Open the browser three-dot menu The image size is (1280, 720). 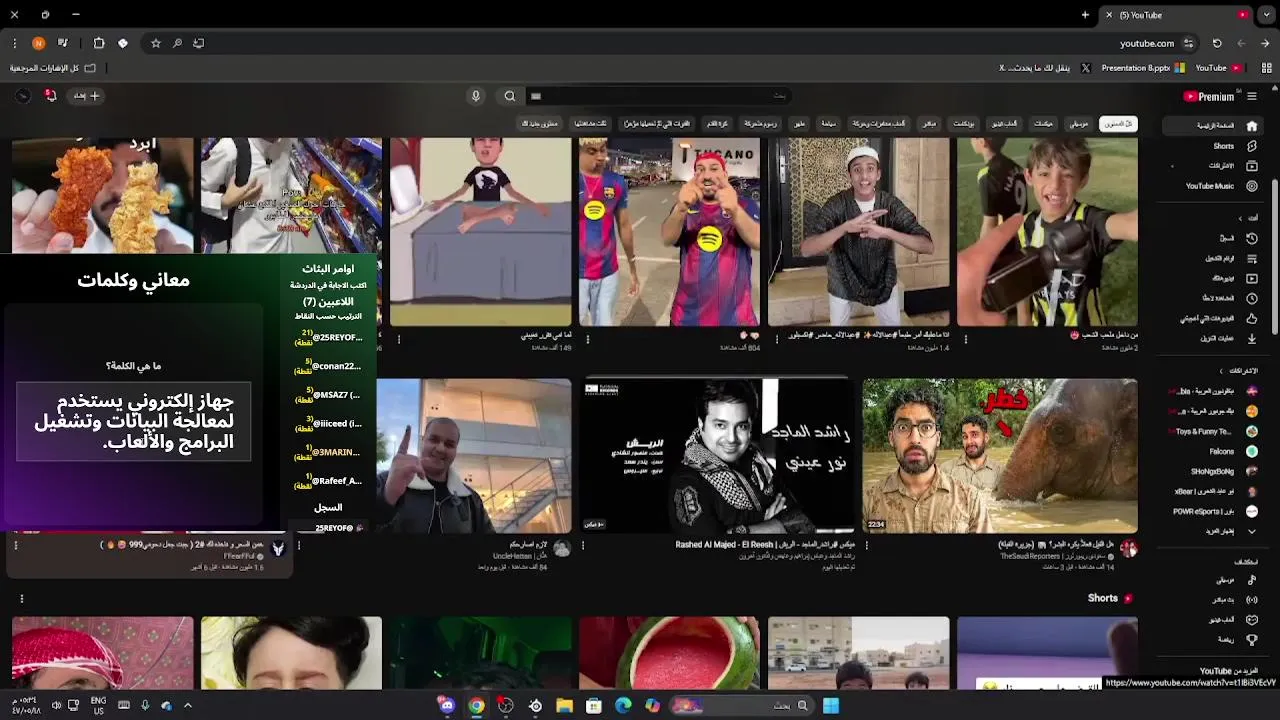coord(14,43)
